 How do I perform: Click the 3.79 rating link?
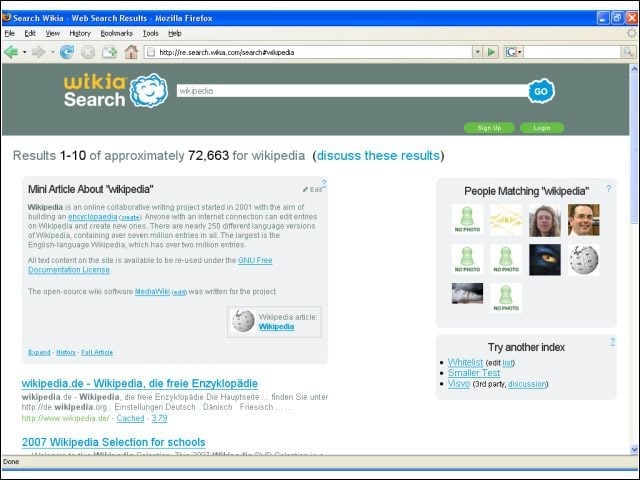point(159,418)
